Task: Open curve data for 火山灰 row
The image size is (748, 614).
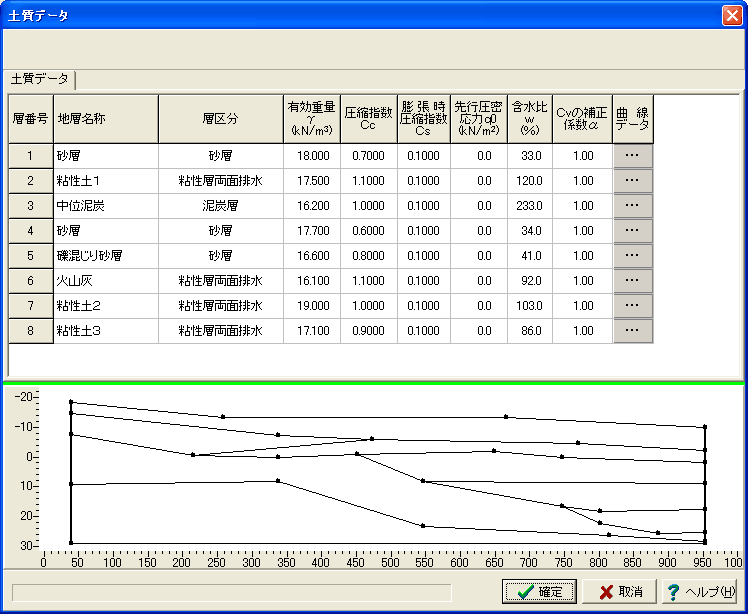Action: click(x=632, y=281)
